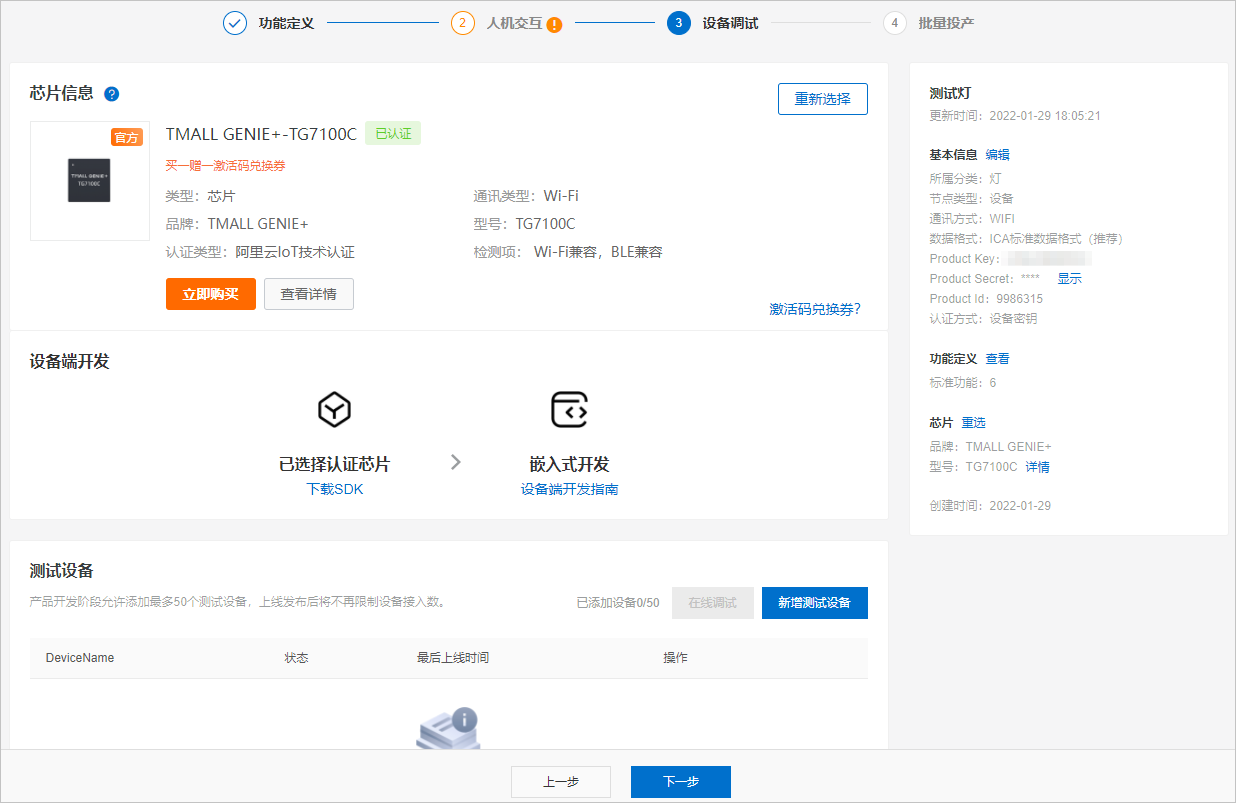Click 买一赠一激活码兑换券 promo text
Viewport: 1236px width, 803px height.
(x=226, y=166)
